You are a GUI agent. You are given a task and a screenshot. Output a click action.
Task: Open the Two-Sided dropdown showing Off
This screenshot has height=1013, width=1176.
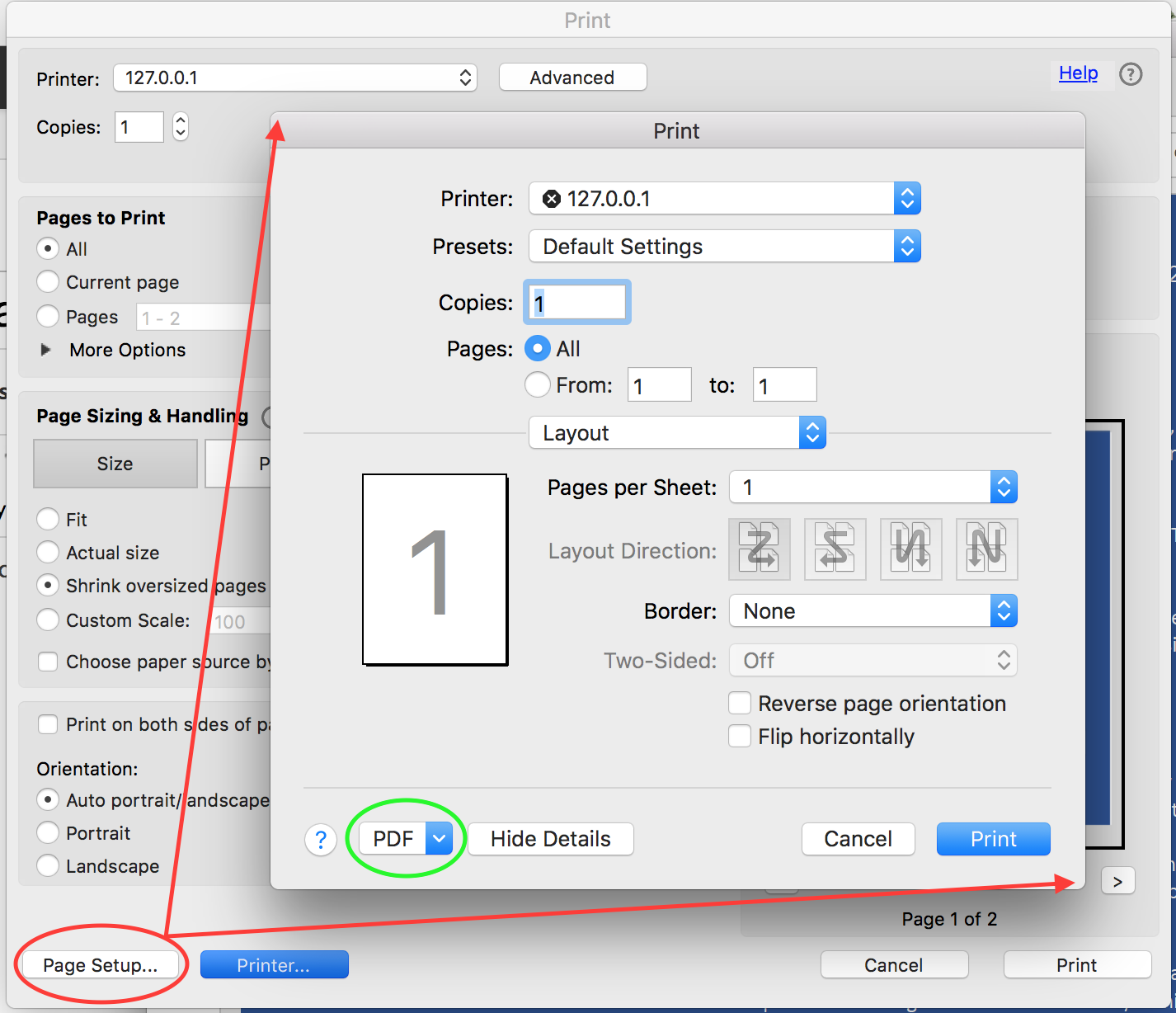click(873, 661)
